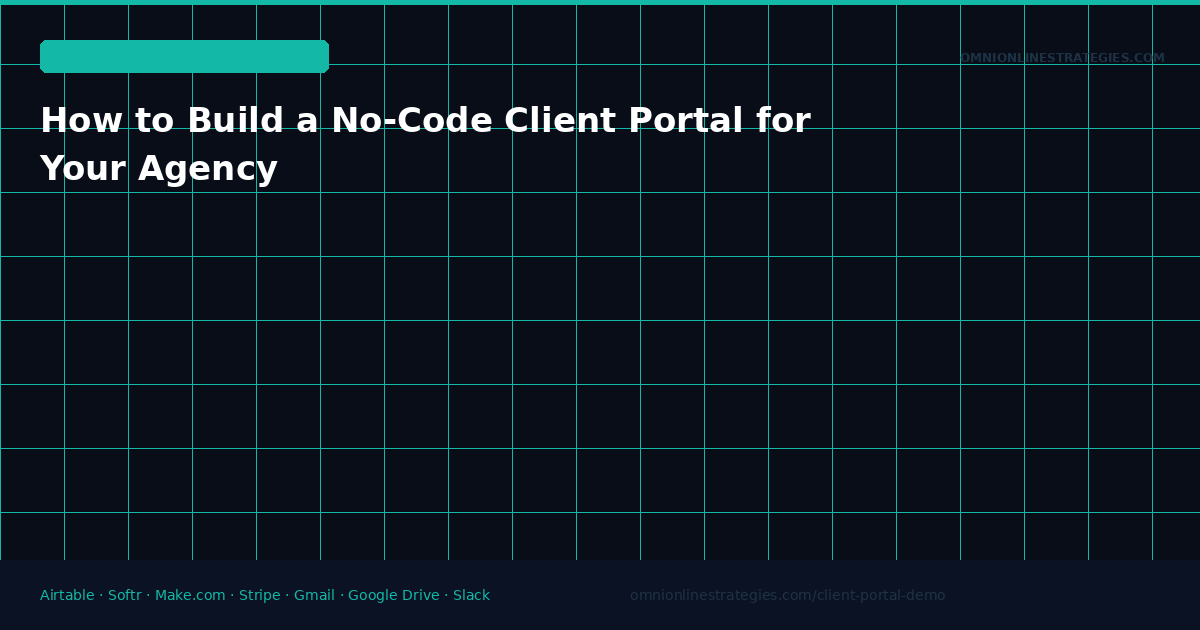Click the OMNIONLINESTRATEGIES.COM text in the header
This screenshot has height=630, width=1200.
[1062, 59]
